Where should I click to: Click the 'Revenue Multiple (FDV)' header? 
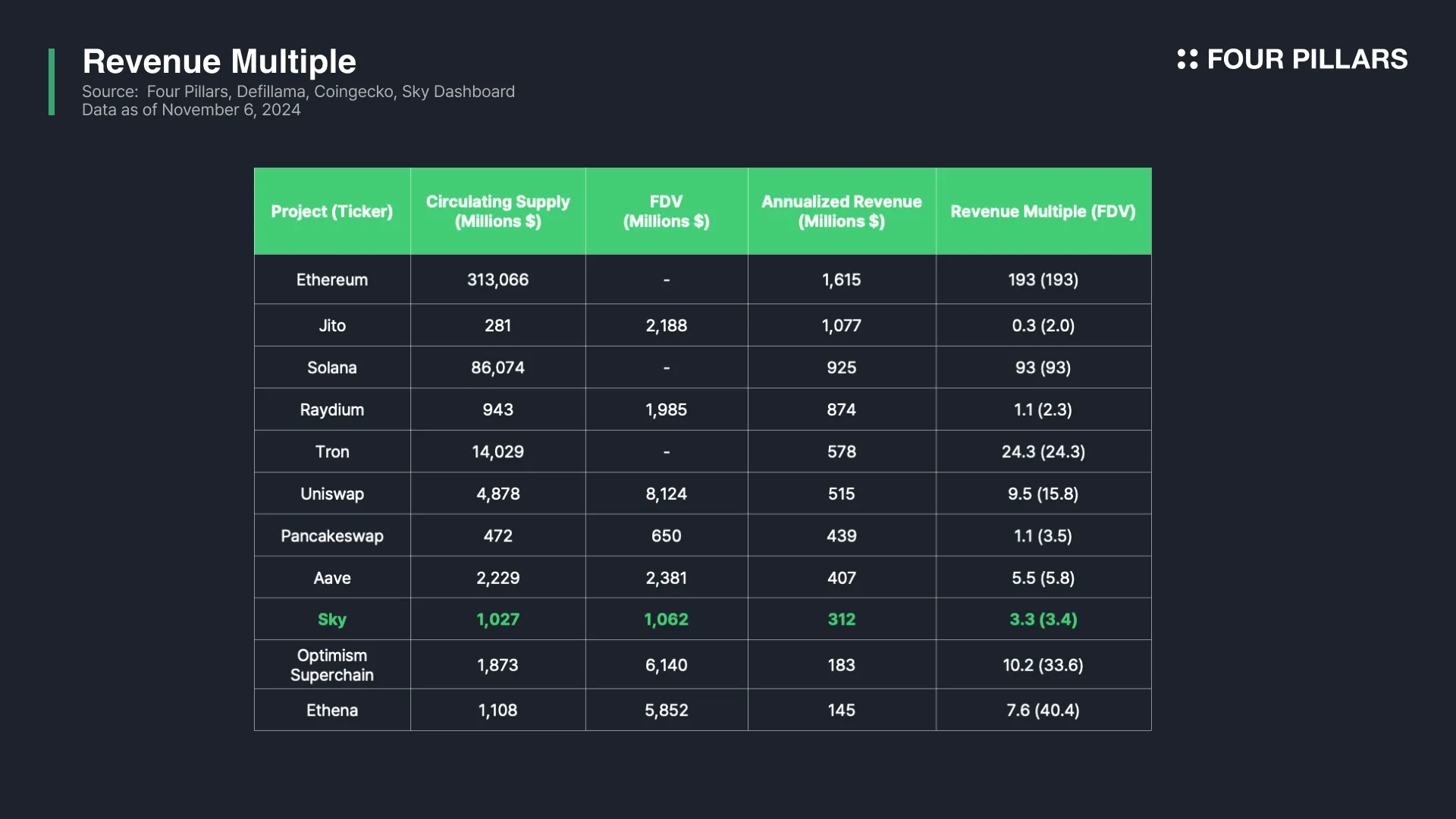click(1043, 212)
